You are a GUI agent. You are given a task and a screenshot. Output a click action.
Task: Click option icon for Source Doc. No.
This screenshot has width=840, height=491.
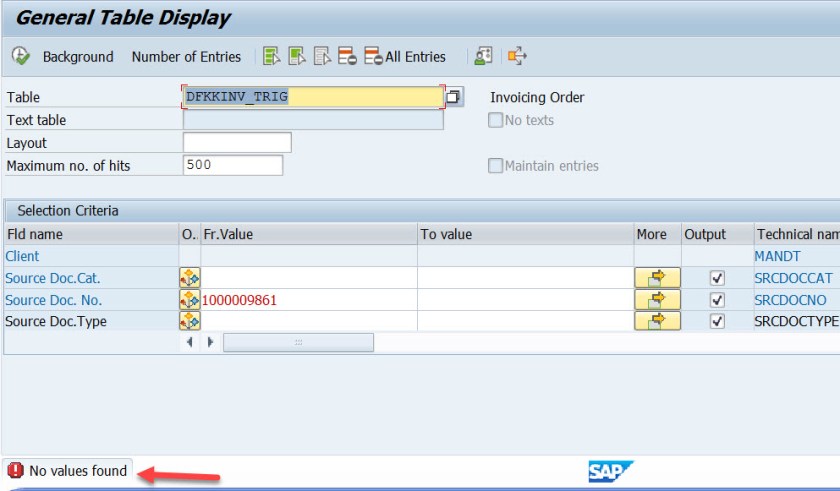pos(190,300)
